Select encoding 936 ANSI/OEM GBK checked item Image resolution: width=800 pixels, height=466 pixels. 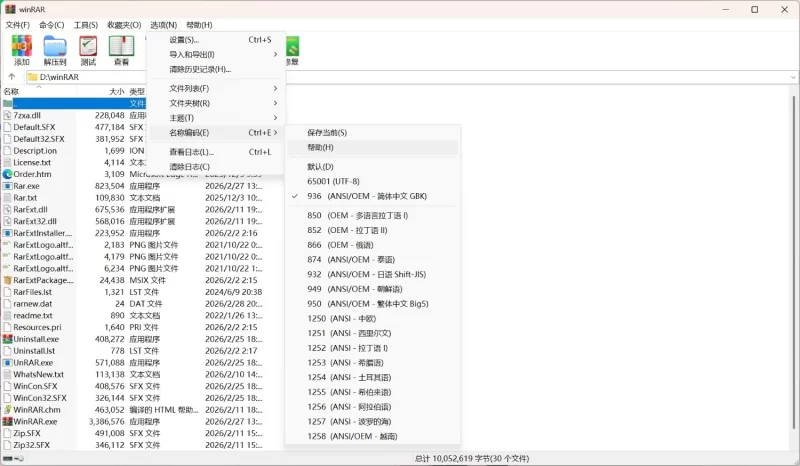[x=373, y=196]
